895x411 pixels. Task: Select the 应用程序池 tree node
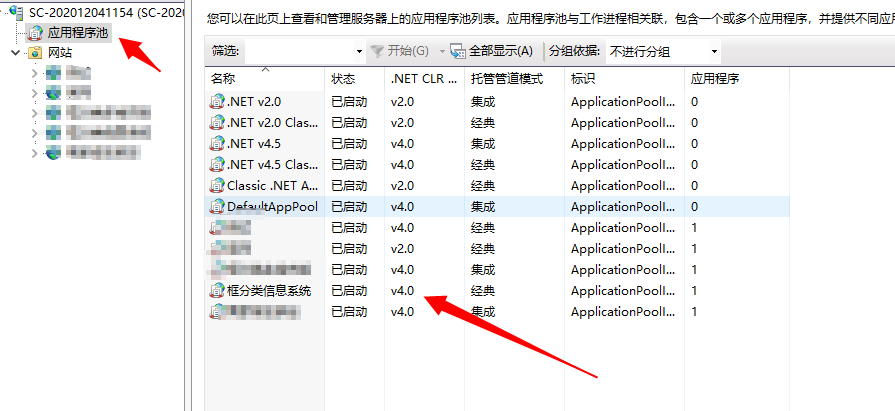click(77, 33)
